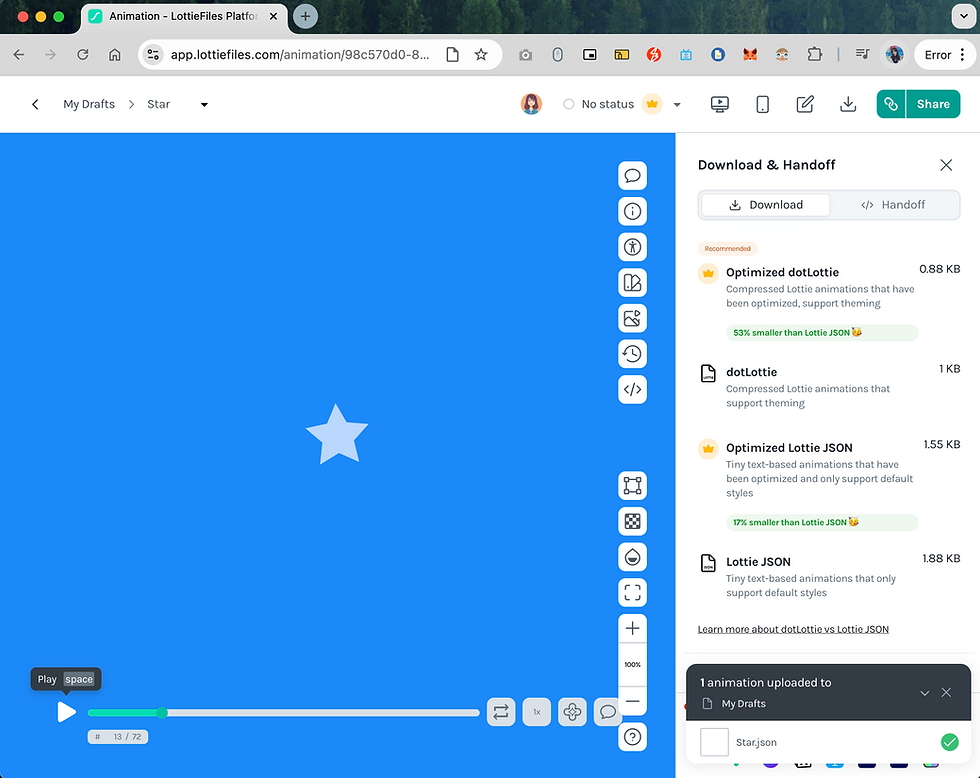The height and width of the screenshot is (778, 980).
Task: Click the Share button
Action: click(x=932, y=104)
